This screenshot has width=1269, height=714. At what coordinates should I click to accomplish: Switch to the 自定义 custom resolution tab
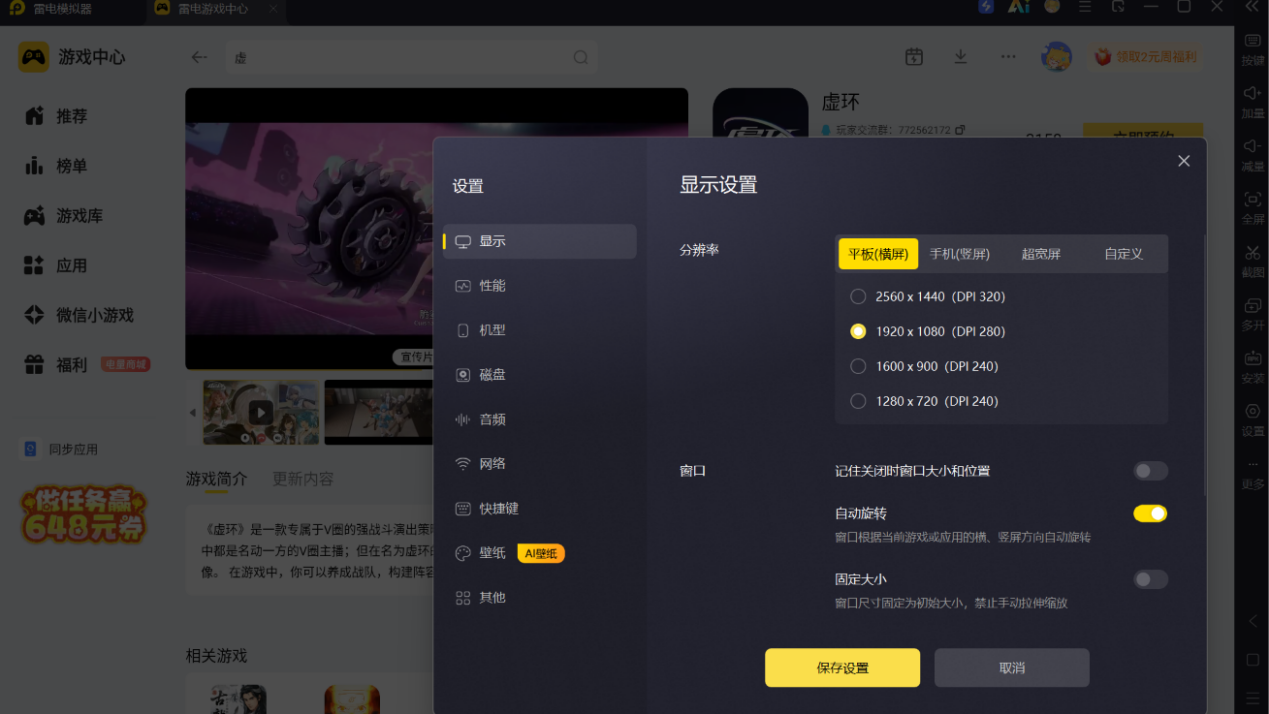[x=1123, y=254]
